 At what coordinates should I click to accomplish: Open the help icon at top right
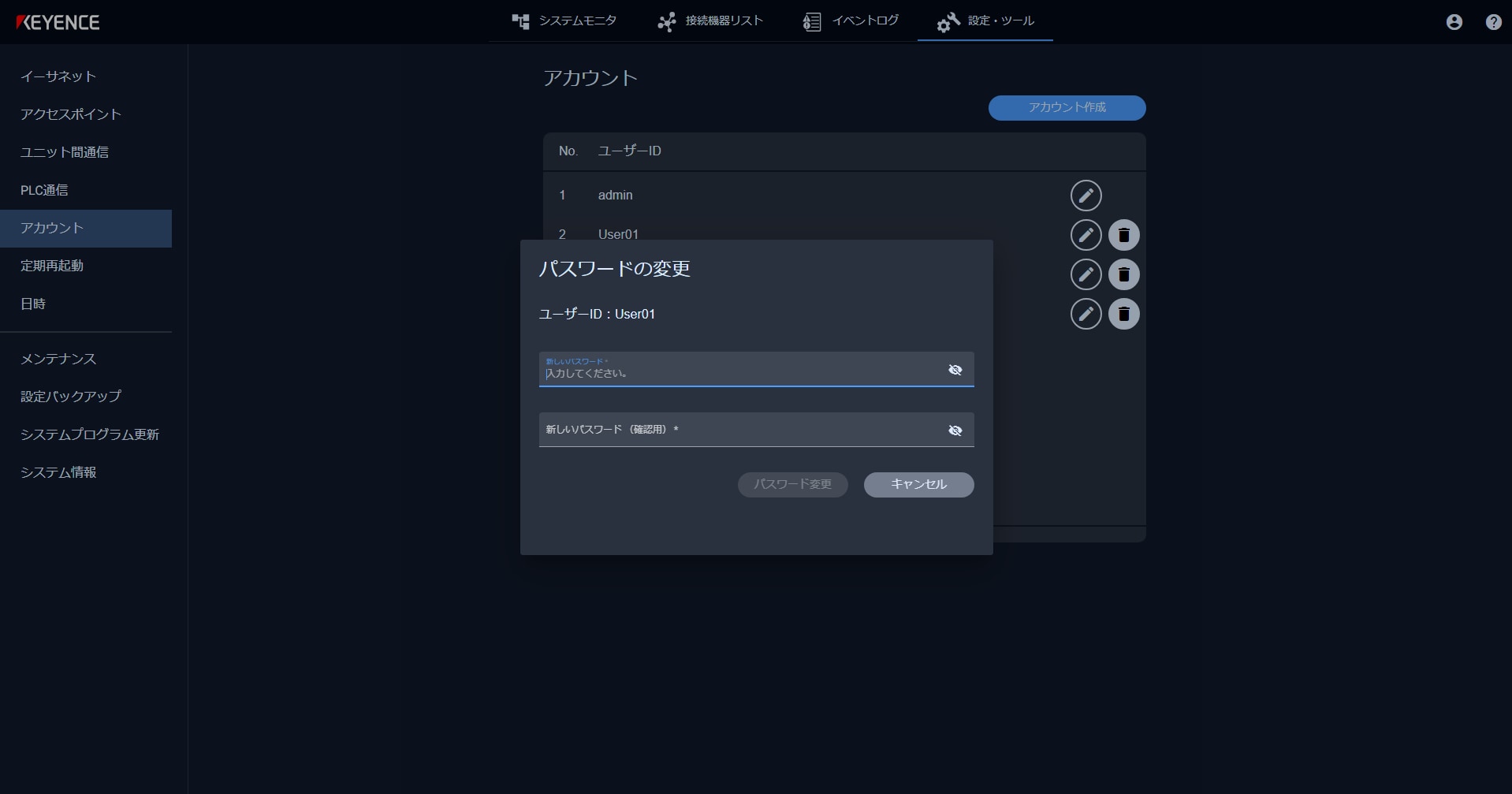coord(1492,22)
